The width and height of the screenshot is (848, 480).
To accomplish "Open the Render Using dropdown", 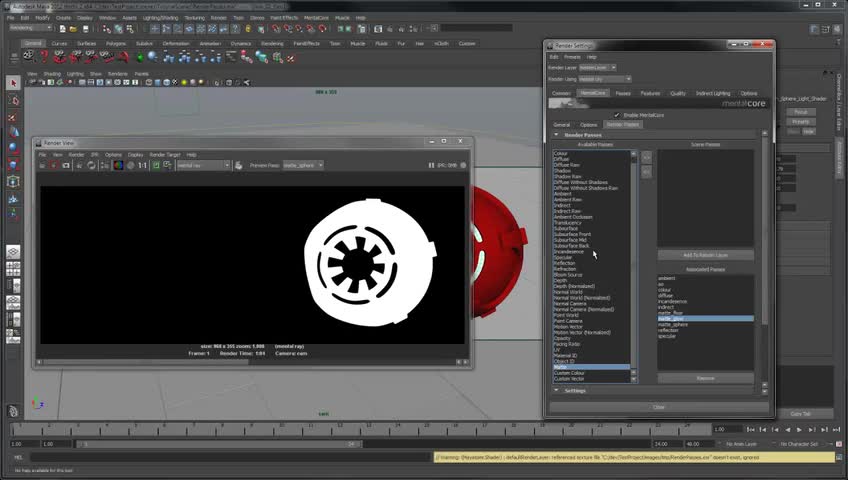I will 605,79.
